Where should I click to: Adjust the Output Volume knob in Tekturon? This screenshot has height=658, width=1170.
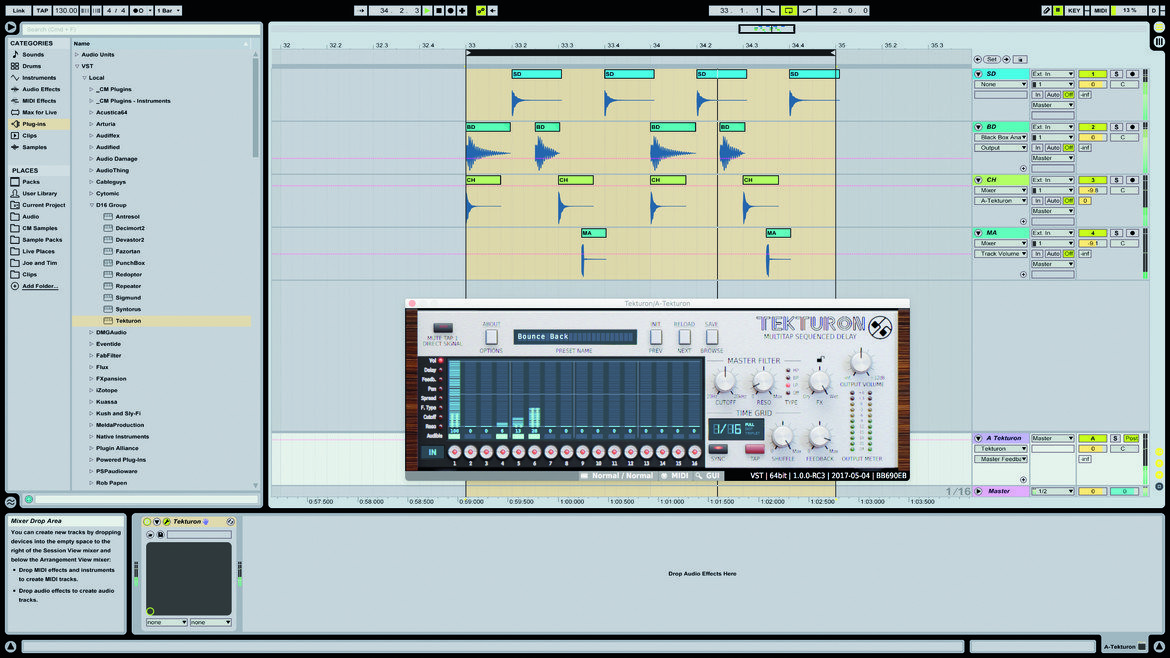coord(860,363)
